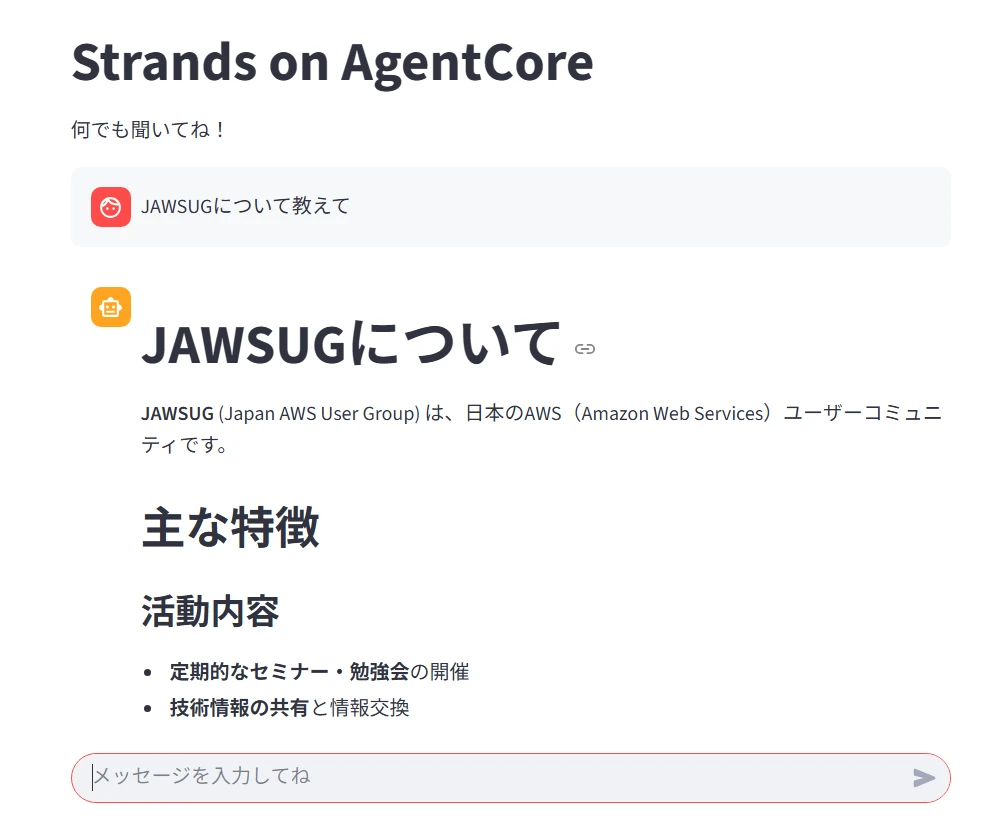Click the Japan AWS User Group text
Image resolution: width=1005 pixels, height=820 pixels.
319,414
